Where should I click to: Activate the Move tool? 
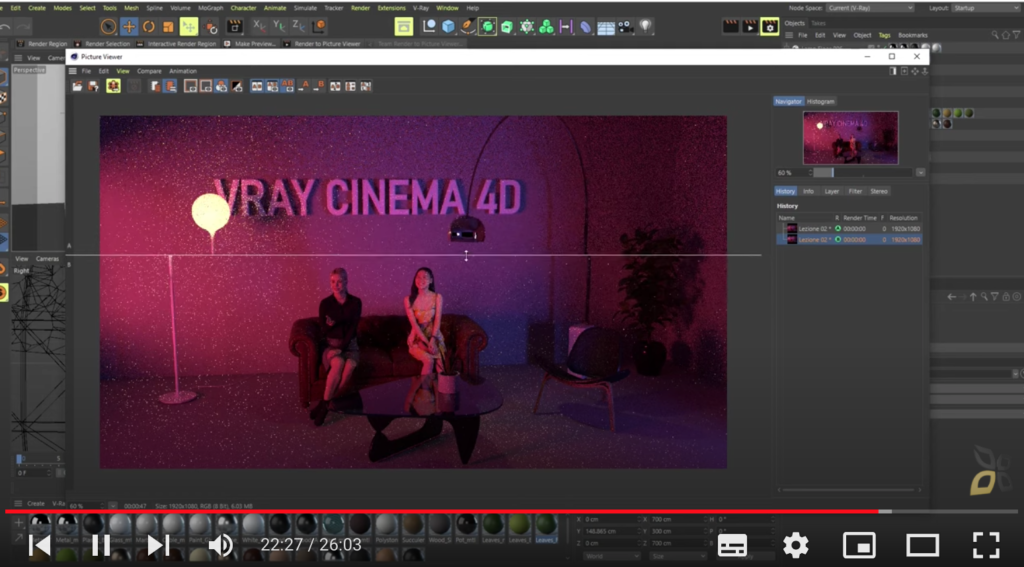coord(129,27)
